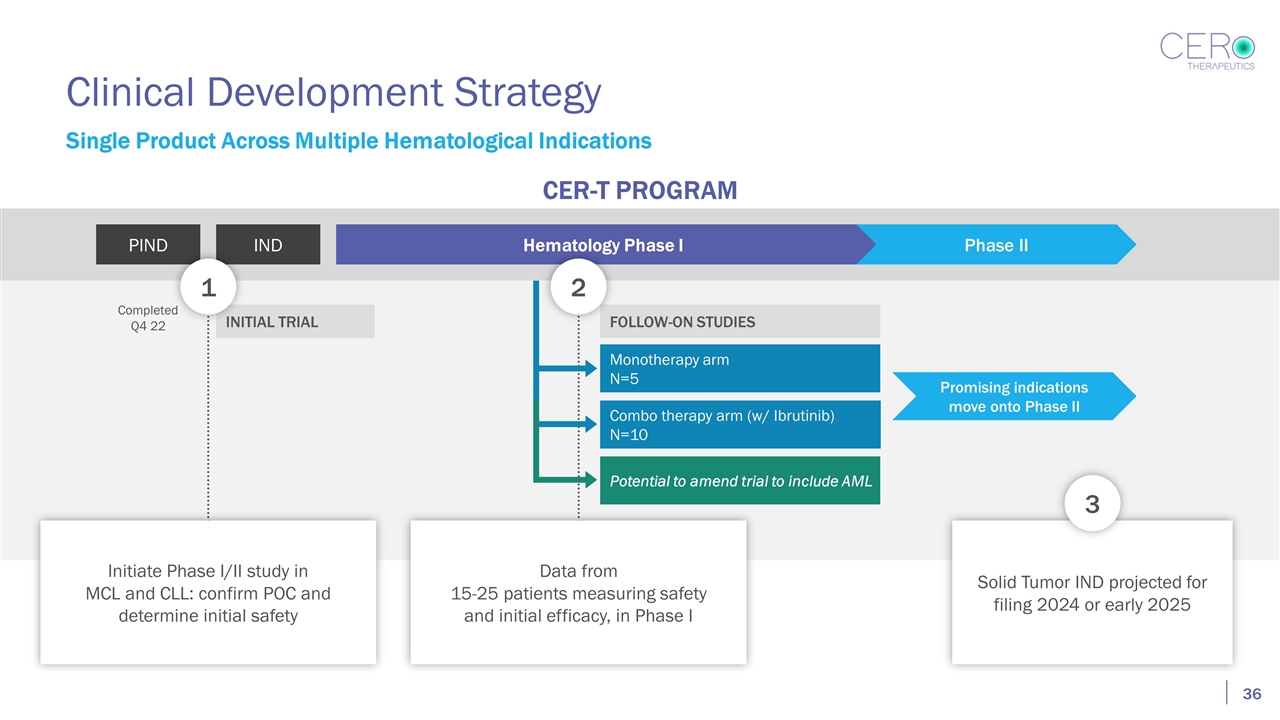
Task: Click the arrow pointing to Monotherapy arm
Action: pos(568,369)
